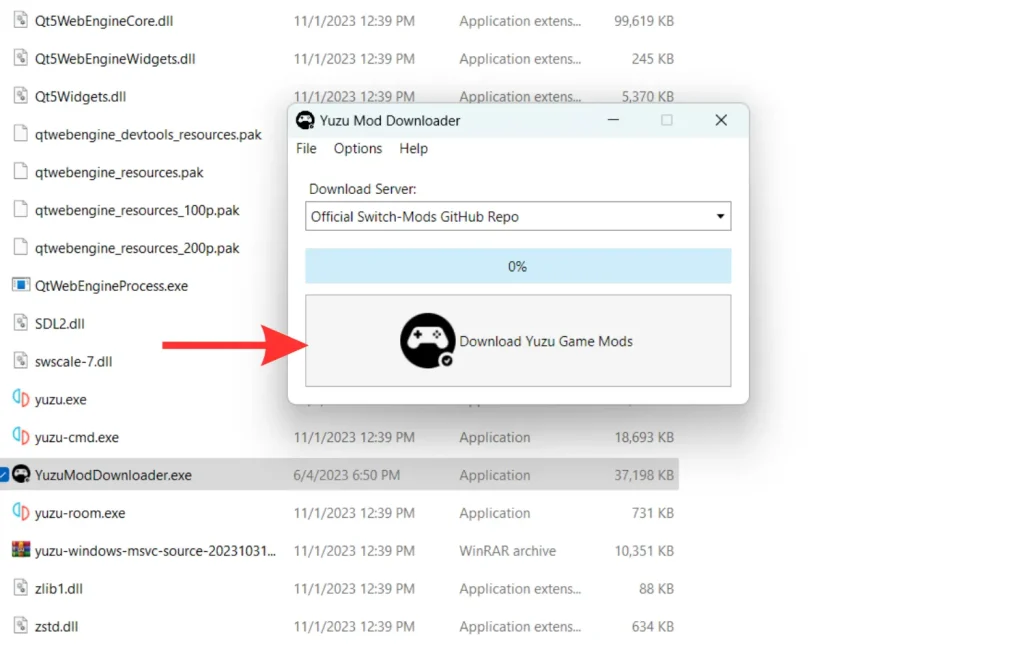This screenshot has width=1024, height=649.
Task: Select the YuzuModDownloader.exe file name
Action: tap(114, 475)
